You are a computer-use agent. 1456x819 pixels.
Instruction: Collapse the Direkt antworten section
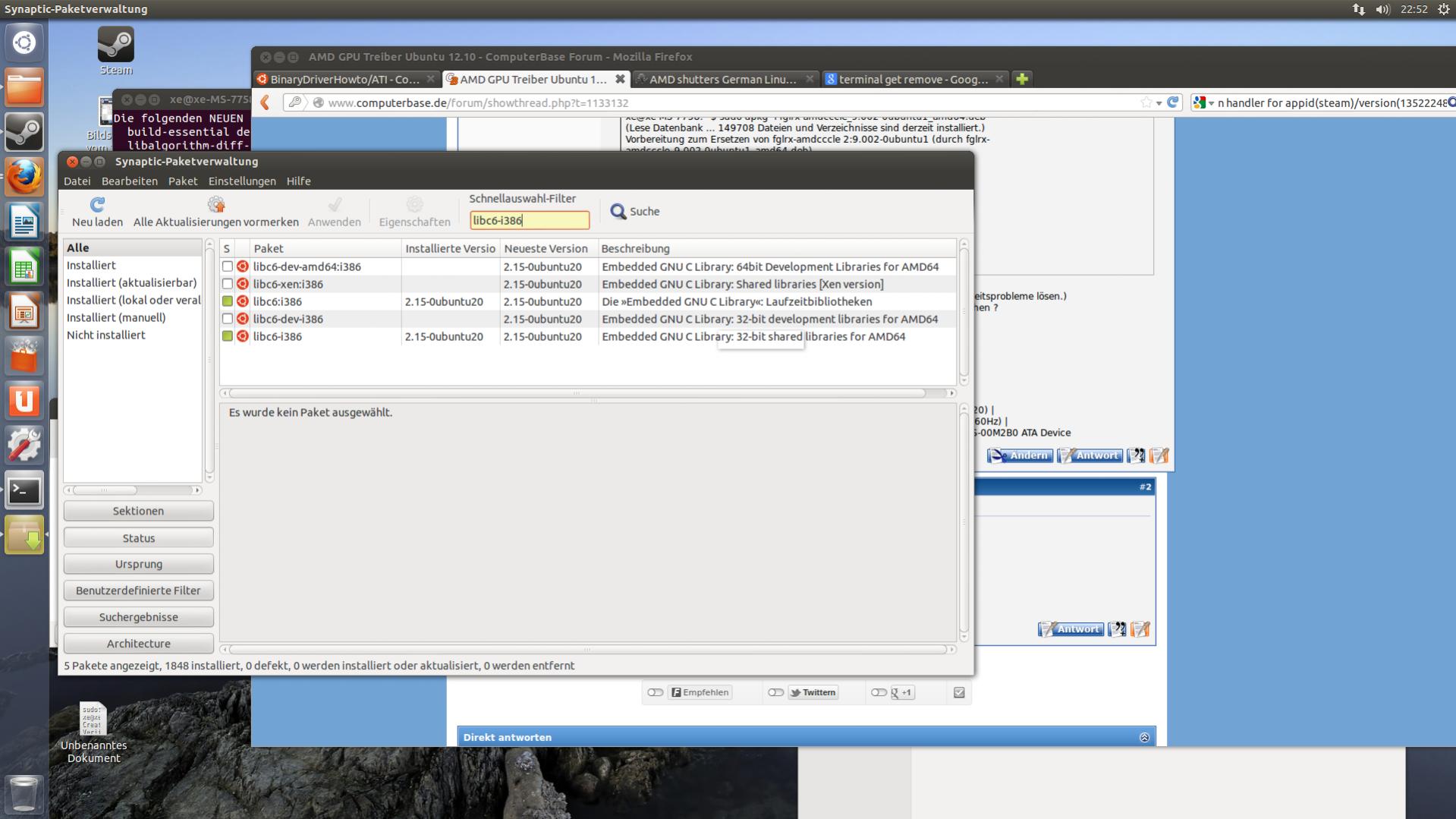tap(1144, 737)
